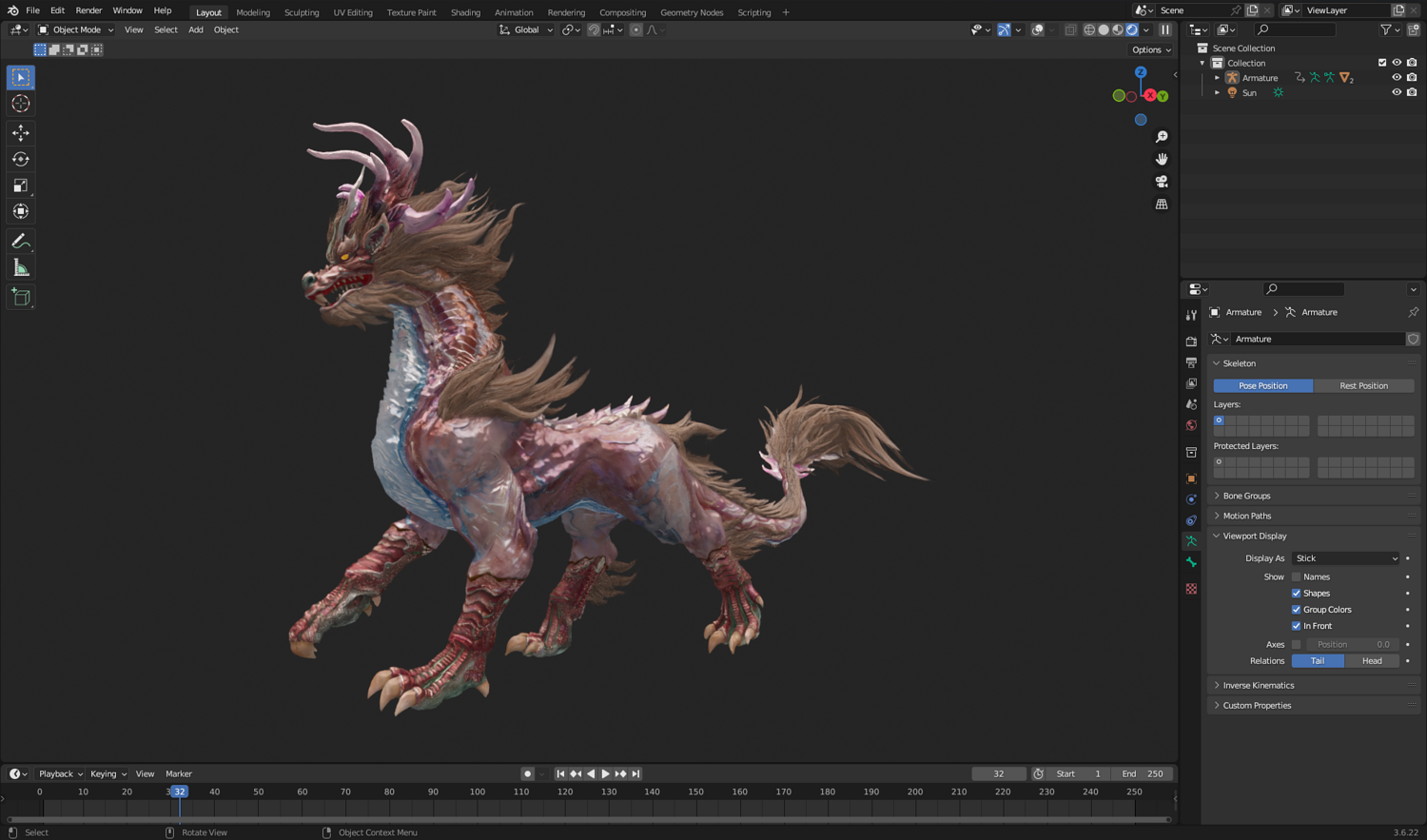Hide the Sun in viewport
Viewport: 1427px width, 840px height.
[1397, 92]
